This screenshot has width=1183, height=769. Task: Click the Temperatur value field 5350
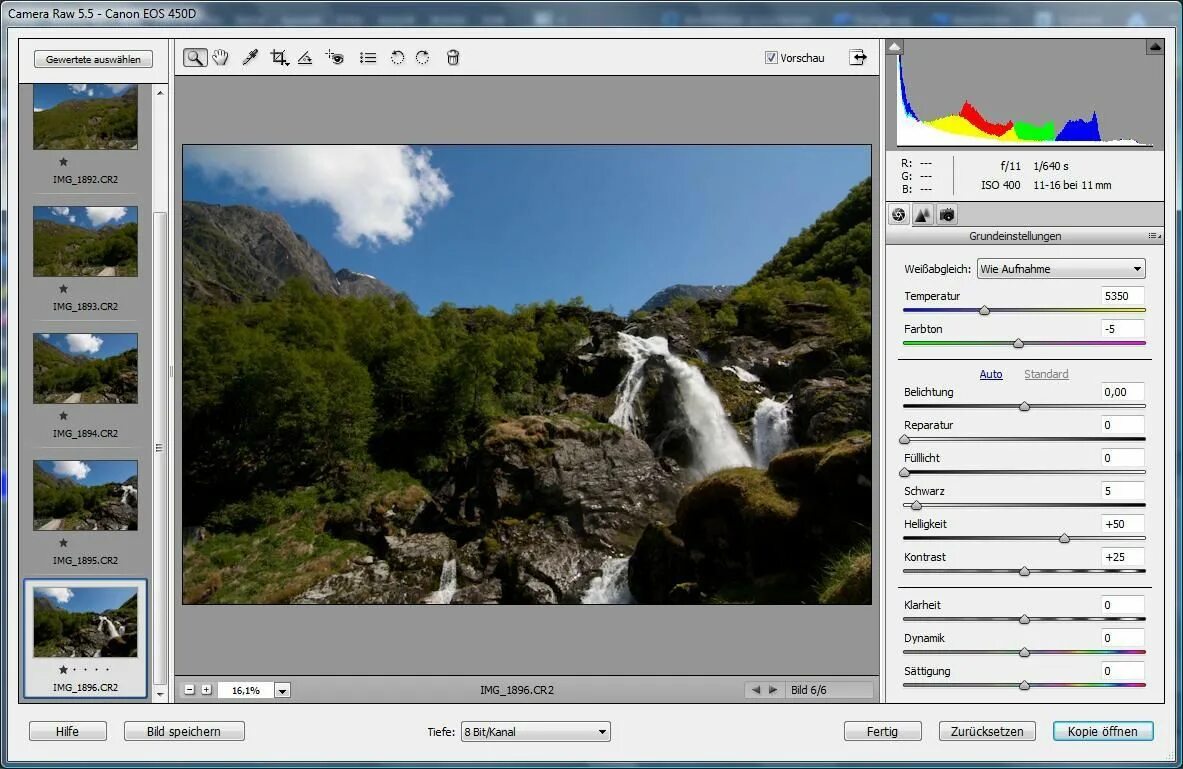point(1122,296)
